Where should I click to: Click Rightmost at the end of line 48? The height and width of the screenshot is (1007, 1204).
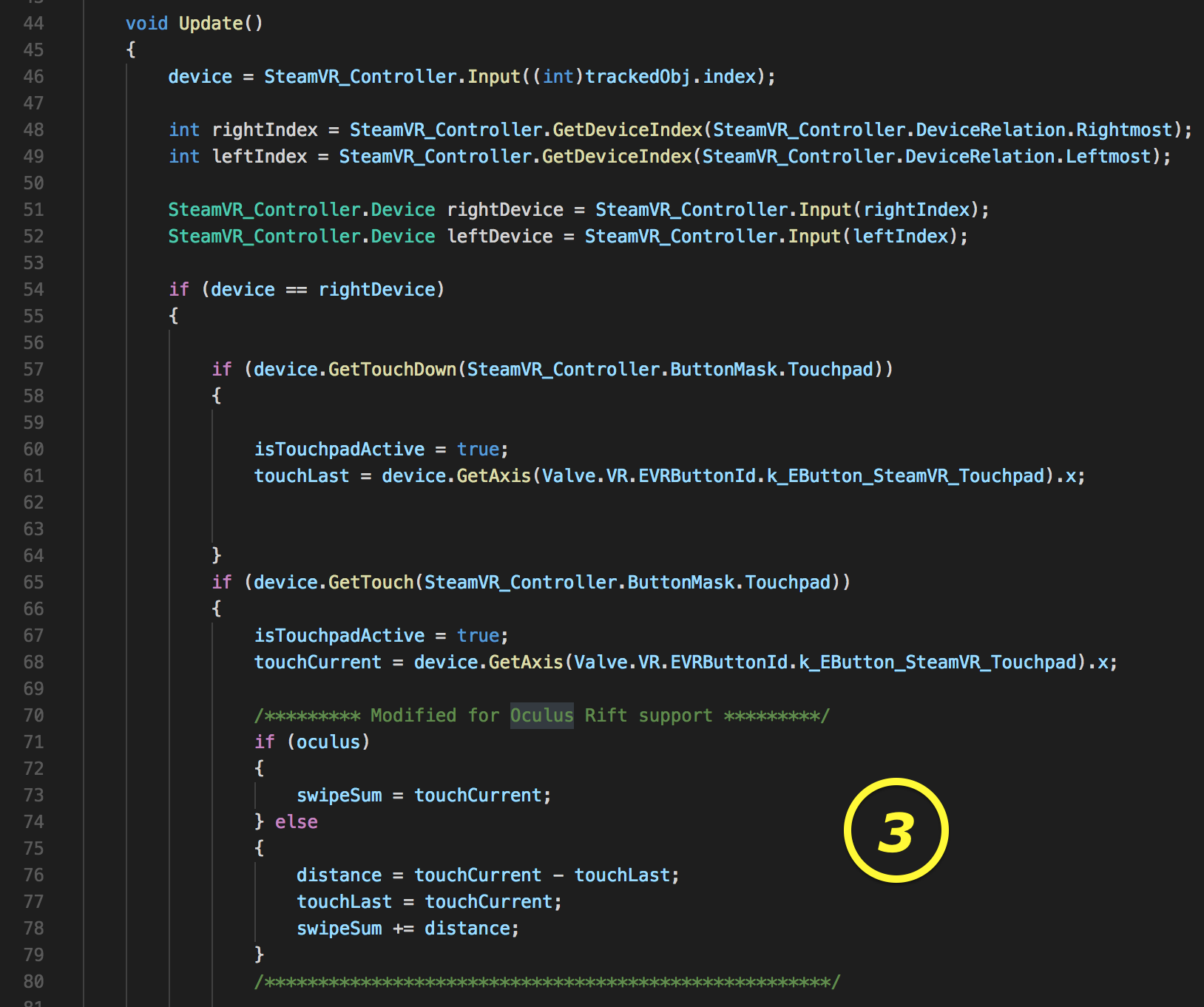tap(1123, 130)
